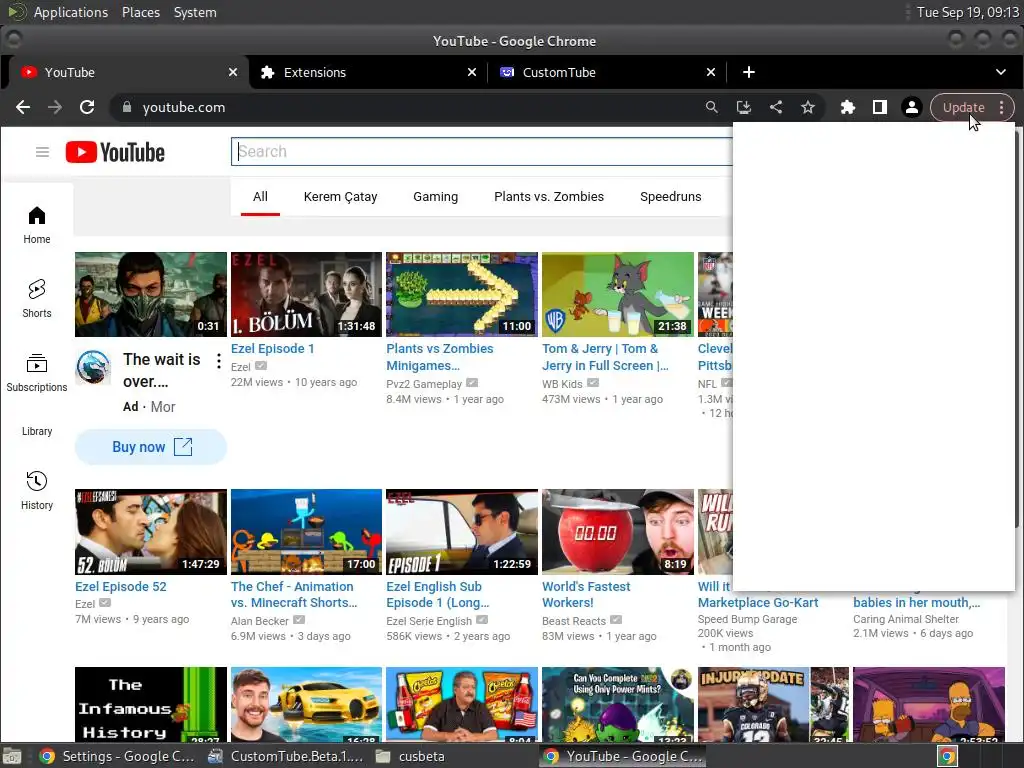The image size is (1024, 768).
Task: Click the Mortal Kombat ad channel avatar
Action: [93, 366]
